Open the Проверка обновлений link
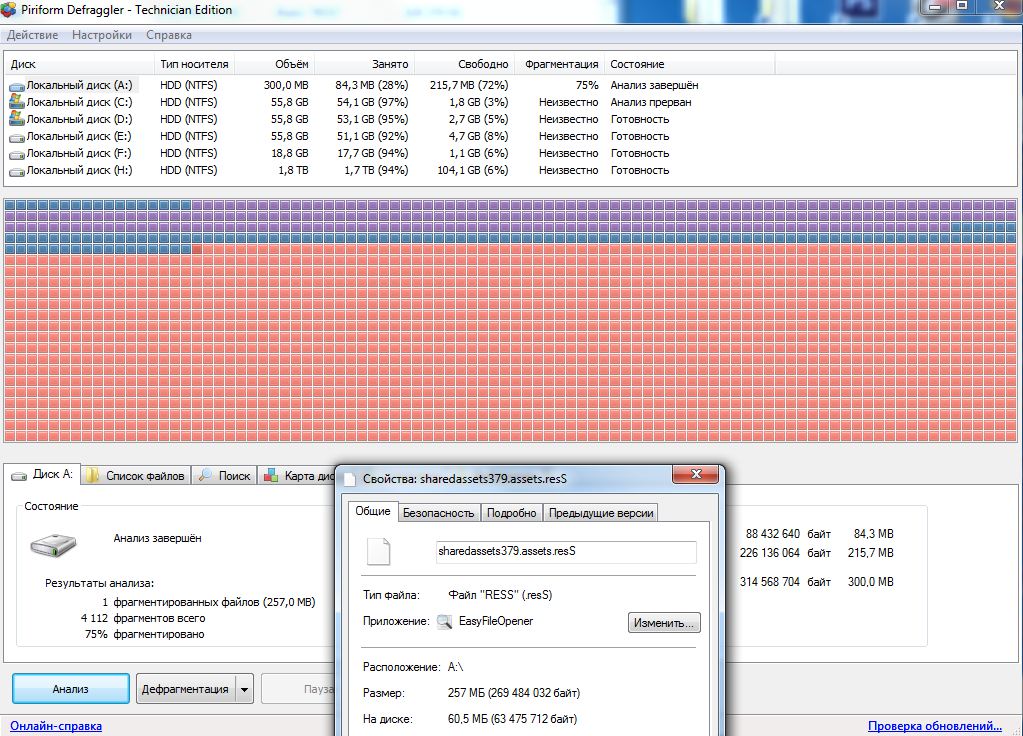 pos(934,726)
